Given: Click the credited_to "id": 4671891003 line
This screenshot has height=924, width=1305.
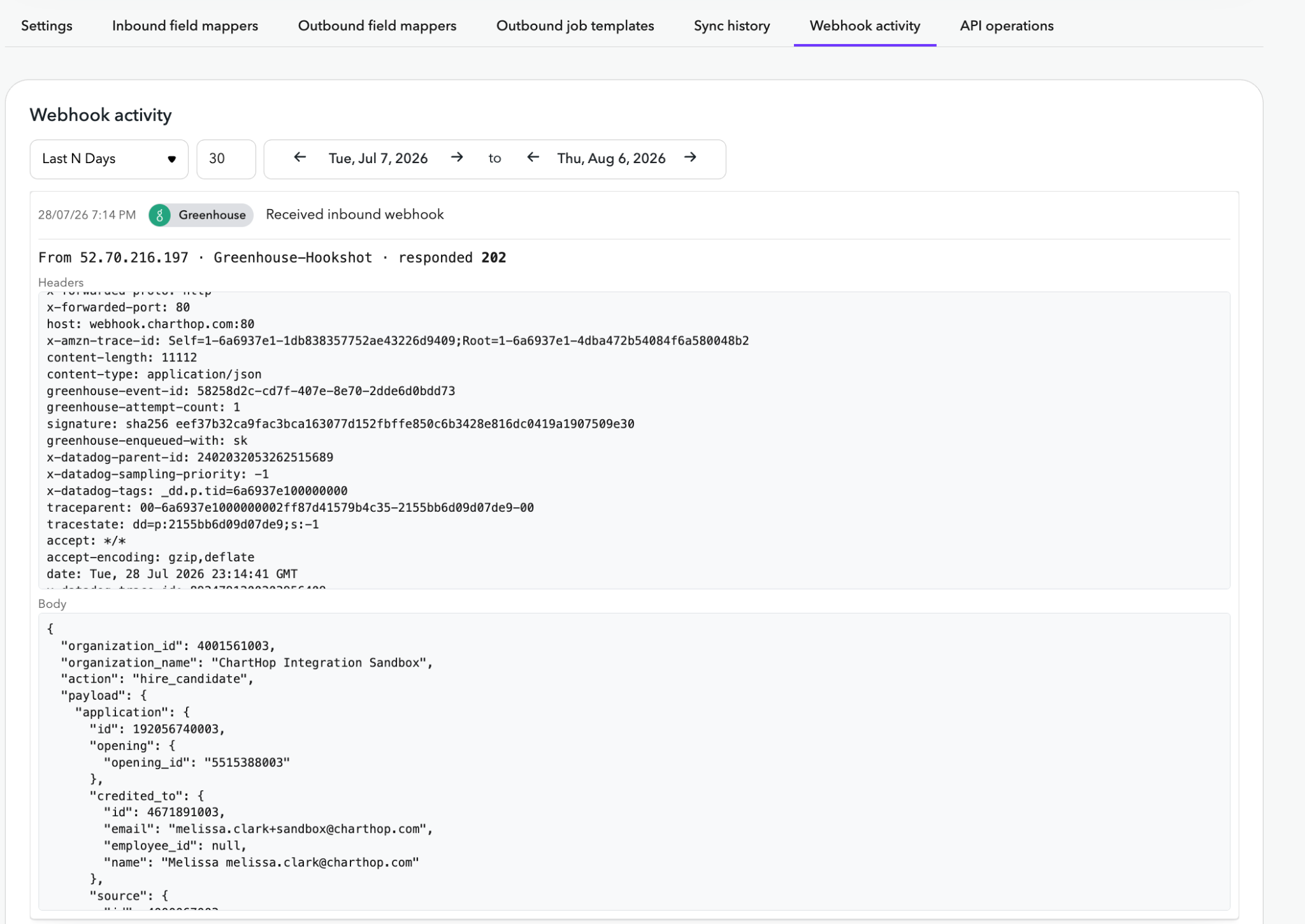Looking at the screenshot, I should pyautogui.click(x=164, y=812).
